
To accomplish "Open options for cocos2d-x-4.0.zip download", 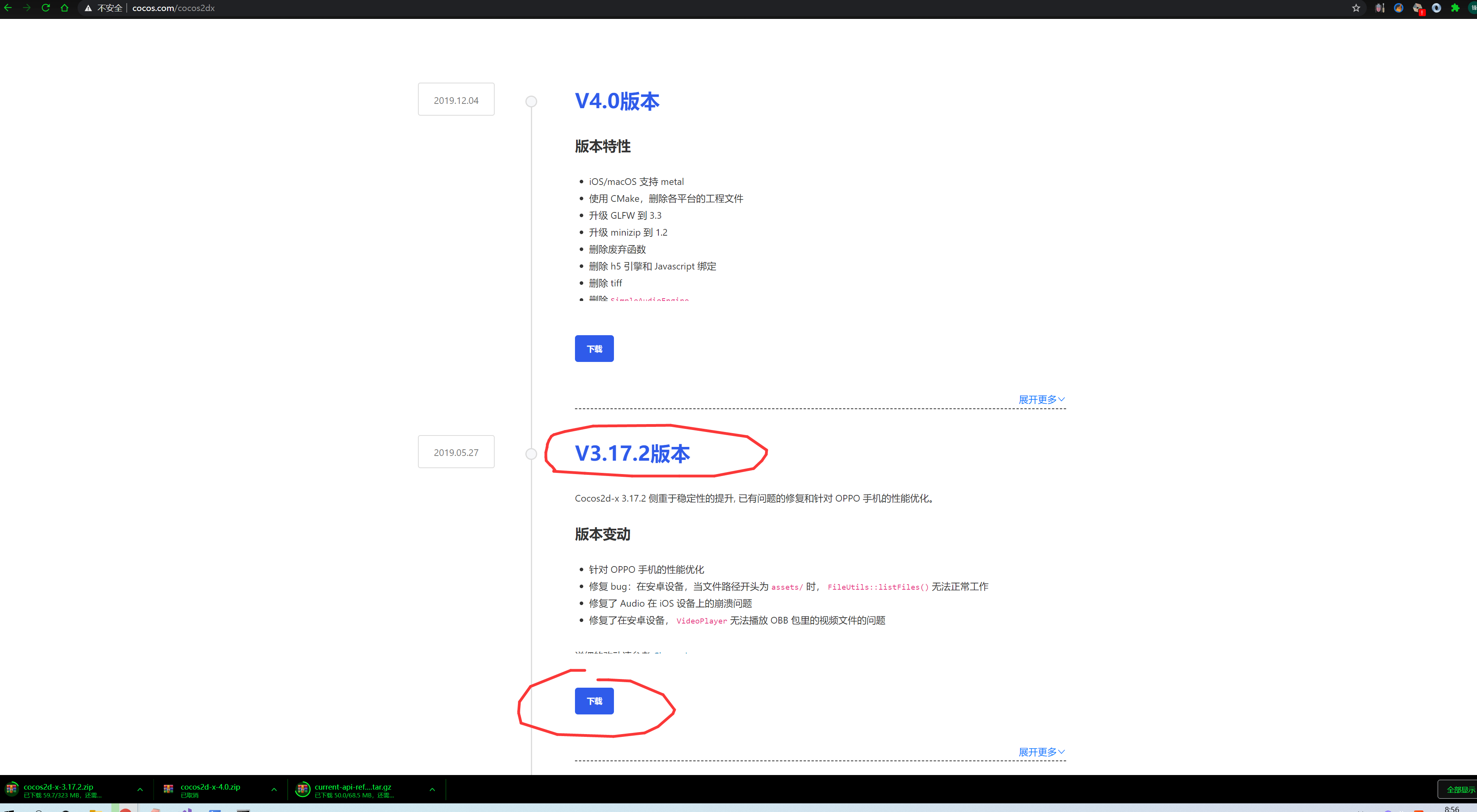I will coord(274,790).
